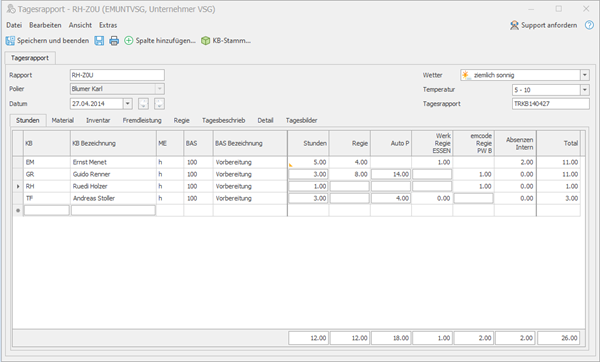
Task: Expand the Temperatur dropdown arrow
Action: pyautogui.click(x=585, y=90)
